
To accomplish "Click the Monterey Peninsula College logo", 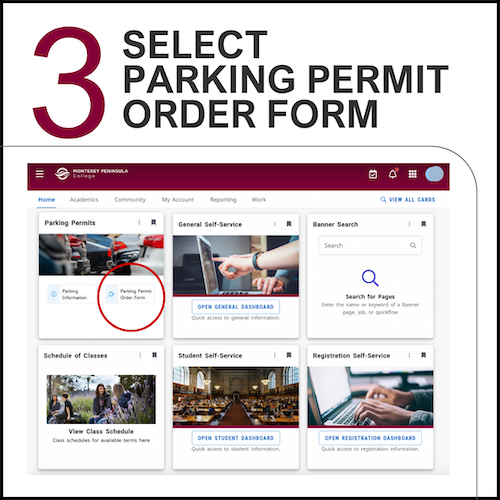I will 91,173.
